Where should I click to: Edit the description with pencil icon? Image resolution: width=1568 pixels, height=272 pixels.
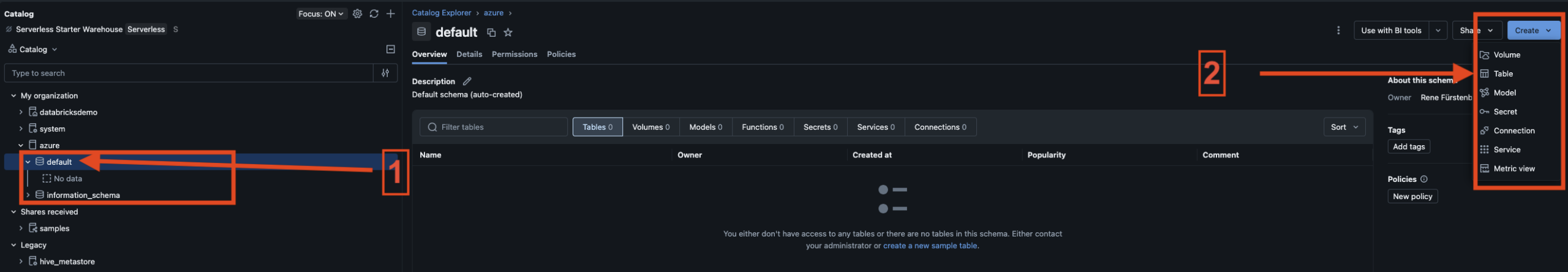coord(467,81)
